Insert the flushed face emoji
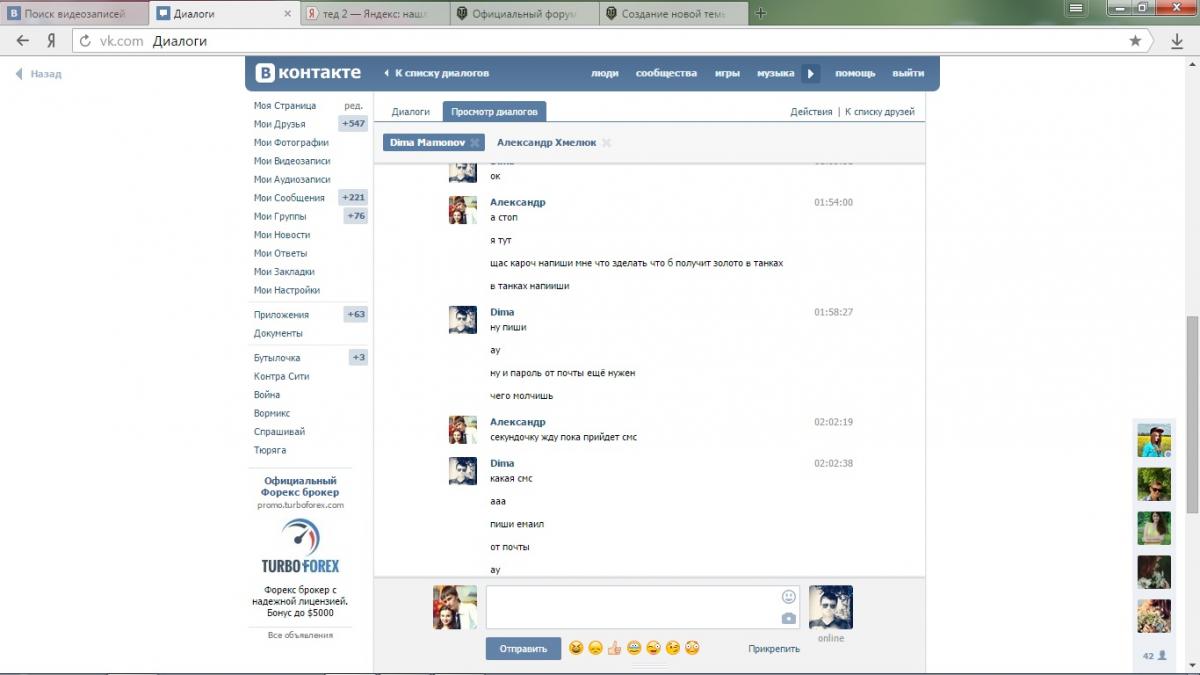 [x=692, y=648]
